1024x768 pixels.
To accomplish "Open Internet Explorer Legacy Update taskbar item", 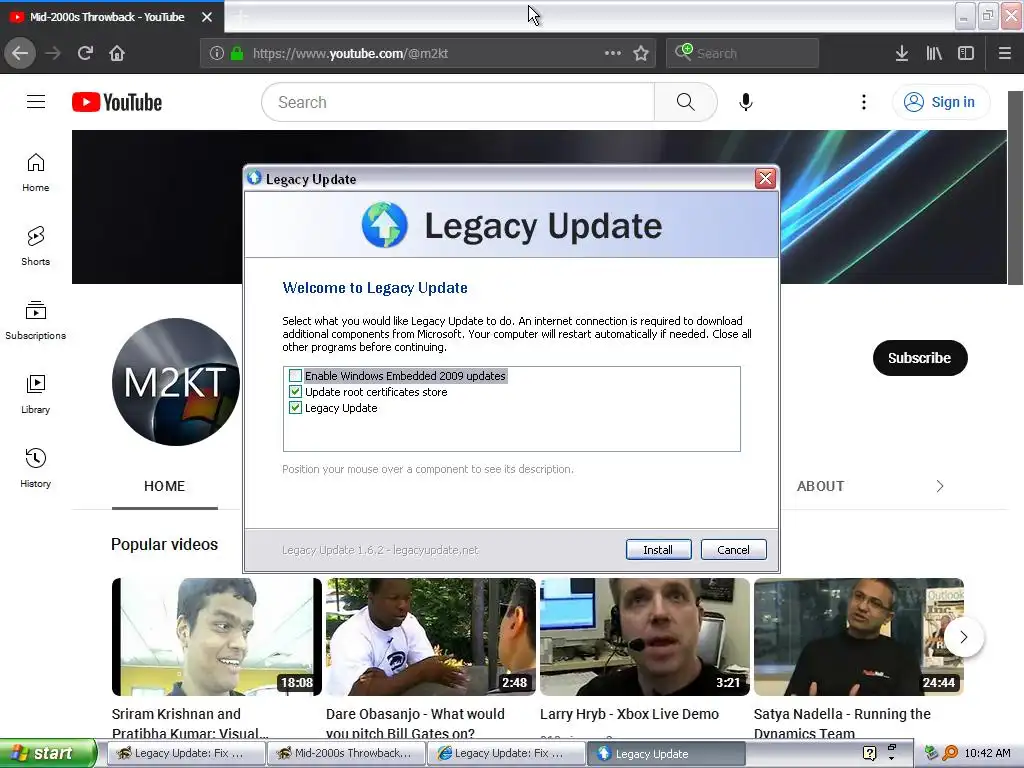I will click(506, 754).
